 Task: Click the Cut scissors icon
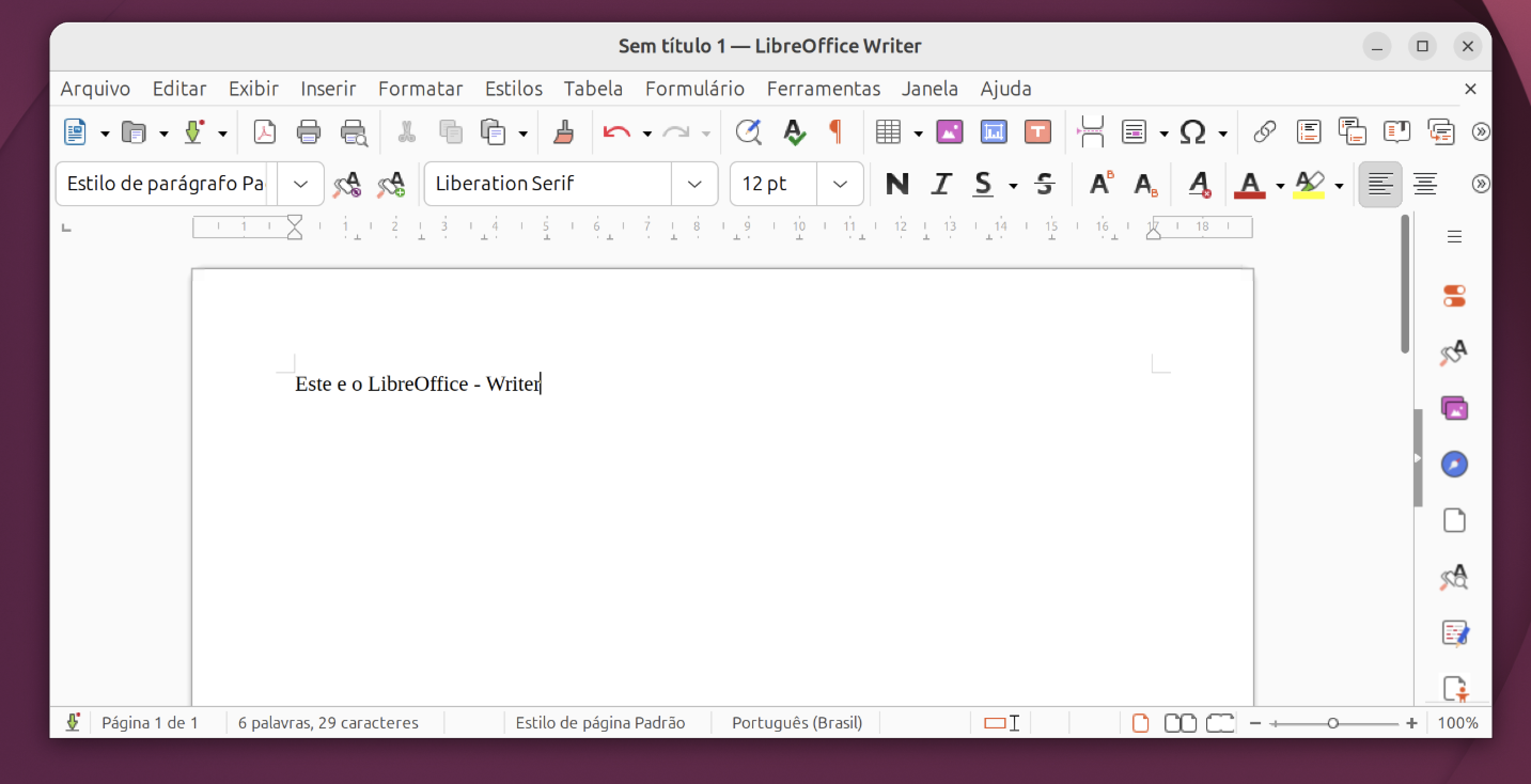[x=407, y=132]
